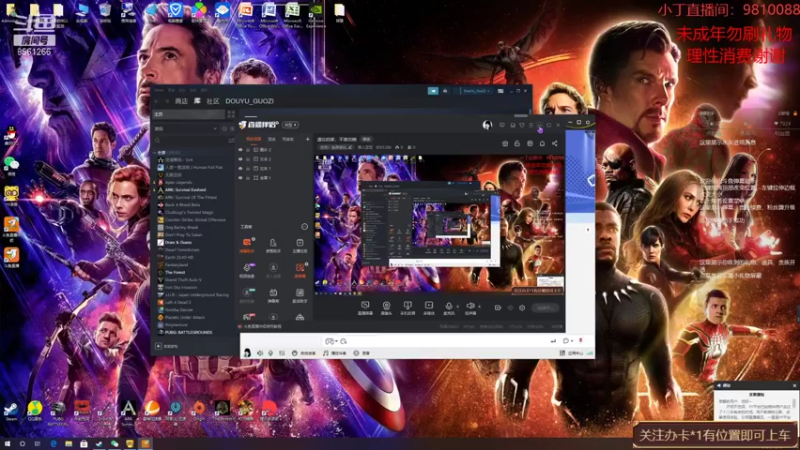Image resolution: width=800 pixels, height=450 pixels.
Task: Open calendar-like toolbox icon in third row
Action: click(x=273, y=294)
